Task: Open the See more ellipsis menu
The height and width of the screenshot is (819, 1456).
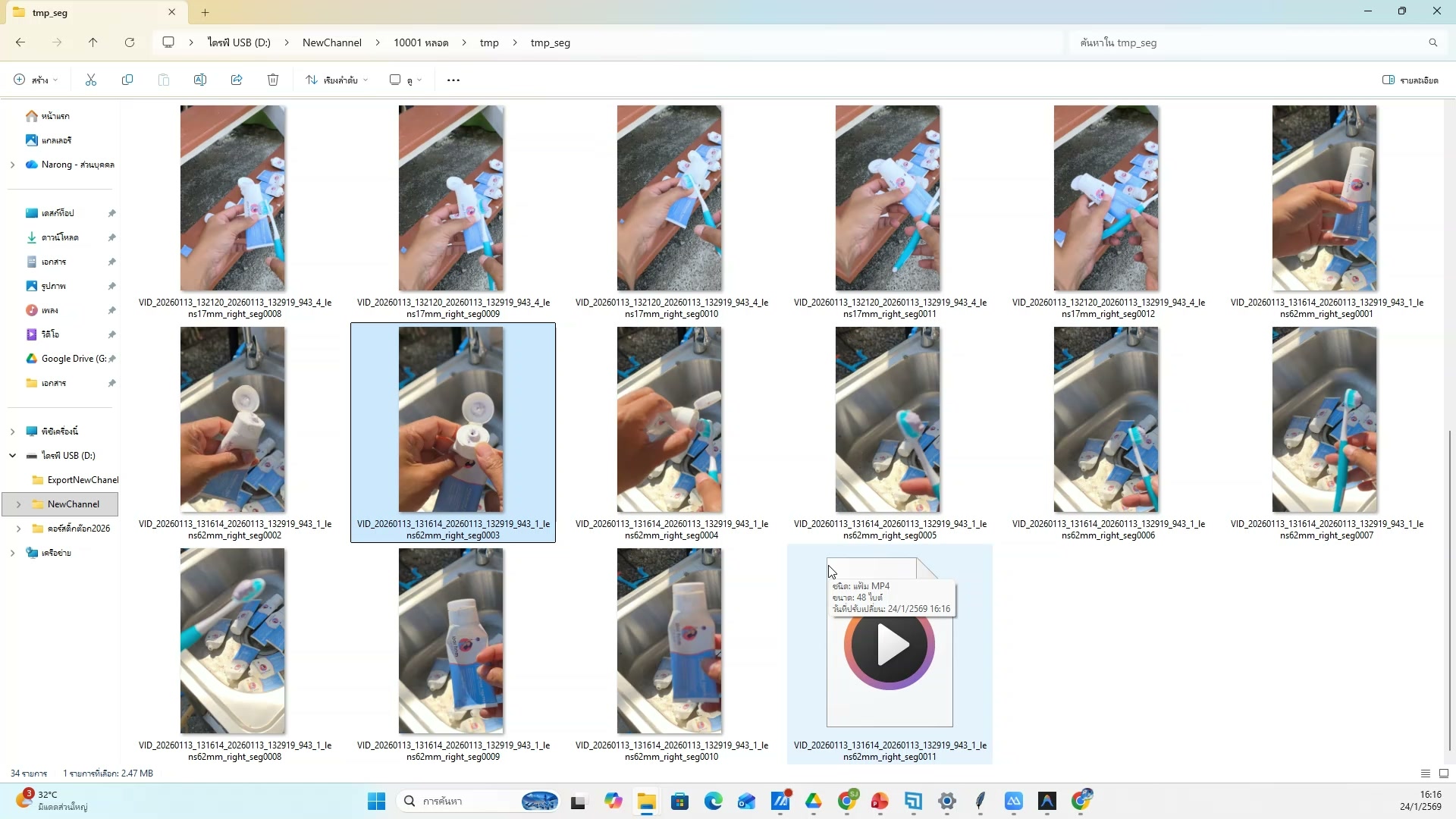Action: click(453, 80)
